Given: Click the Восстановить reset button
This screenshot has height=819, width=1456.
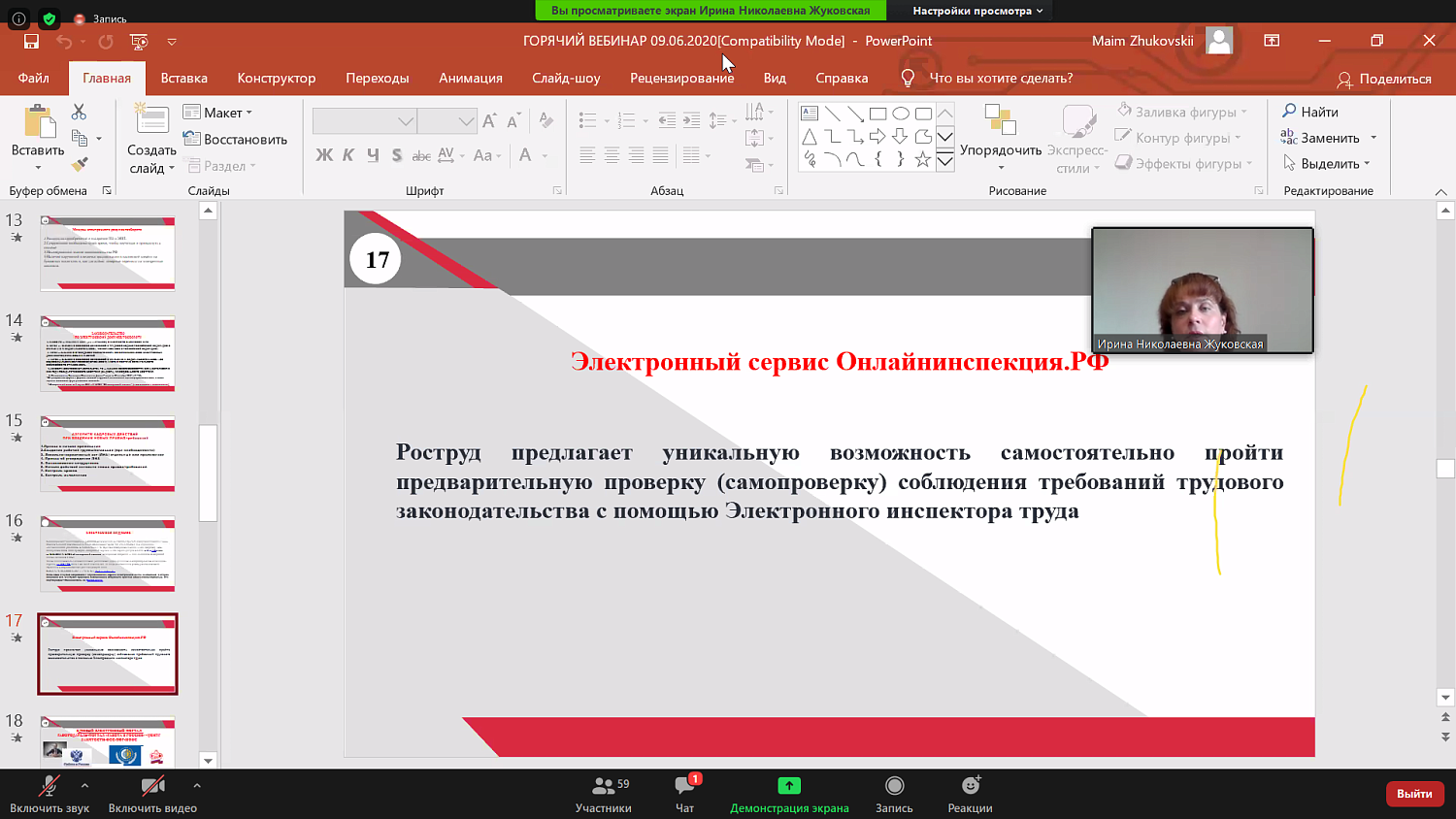Looking at the screenshot, I should 235,139.
